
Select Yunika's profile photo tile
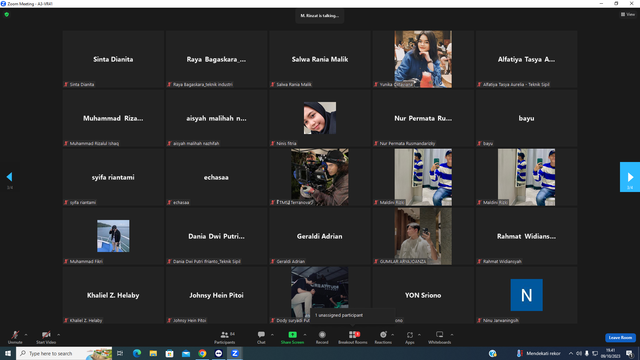[423, 59]
